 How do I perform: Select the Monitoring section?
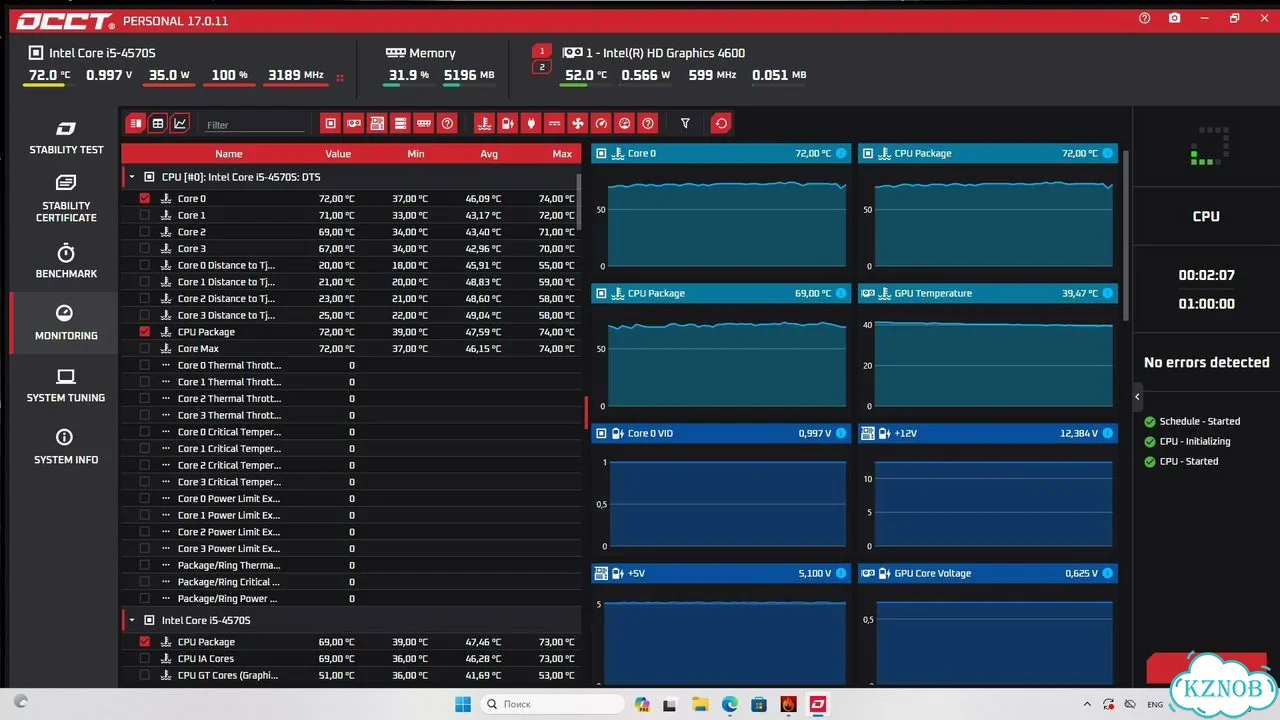66,323
